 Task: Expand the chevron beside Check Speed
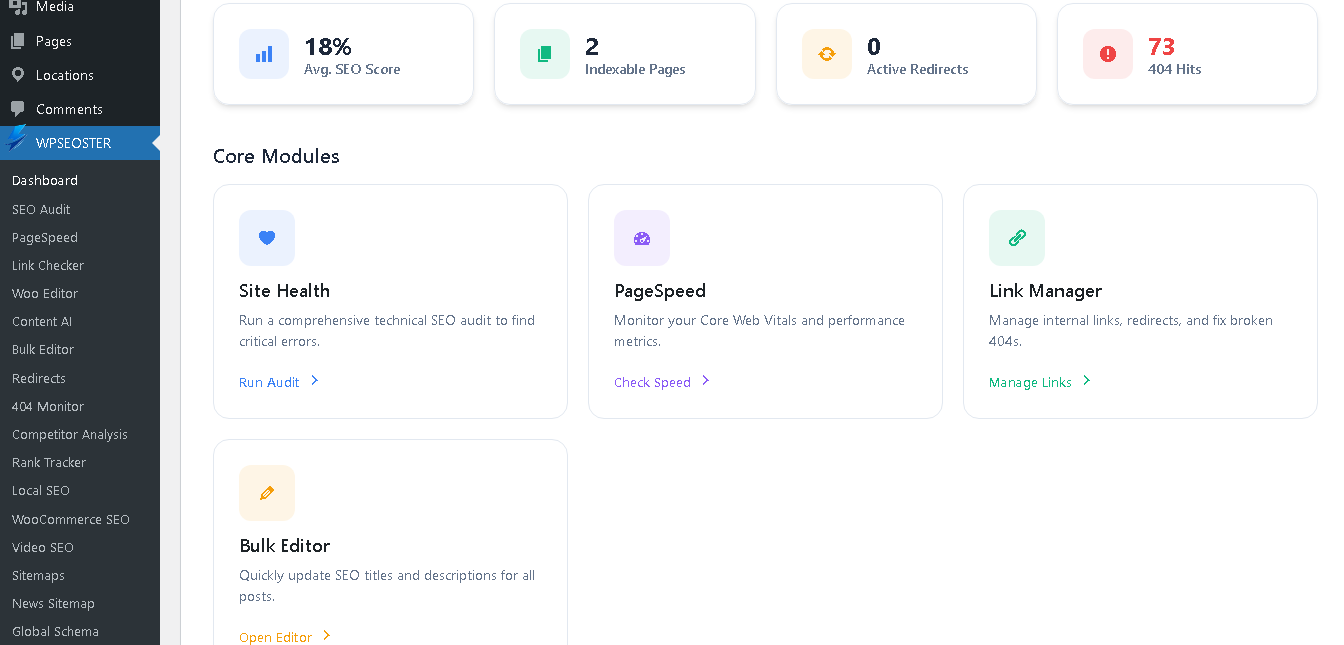pos(706,381)
